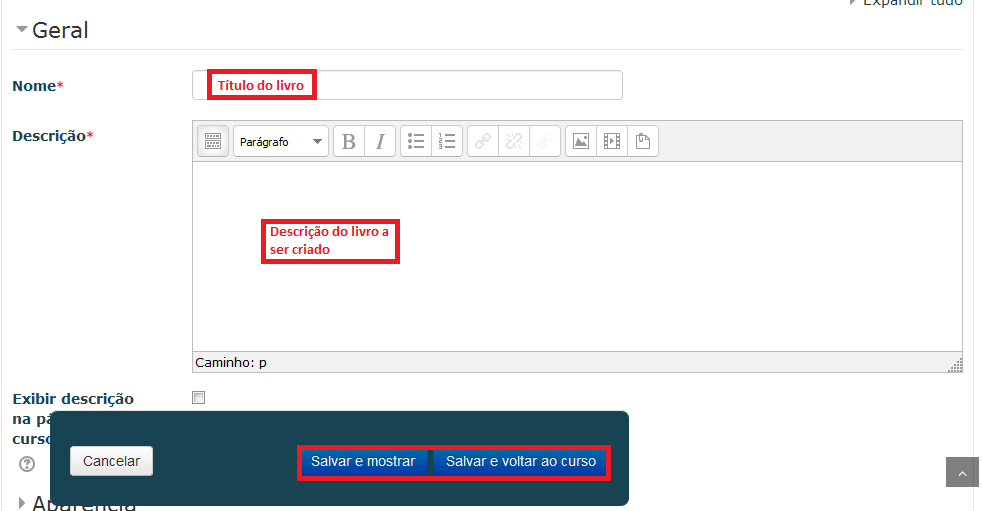This screenshot has height=511, width=982.
Task: Open the insert image dialog
Action: [580, 142]
